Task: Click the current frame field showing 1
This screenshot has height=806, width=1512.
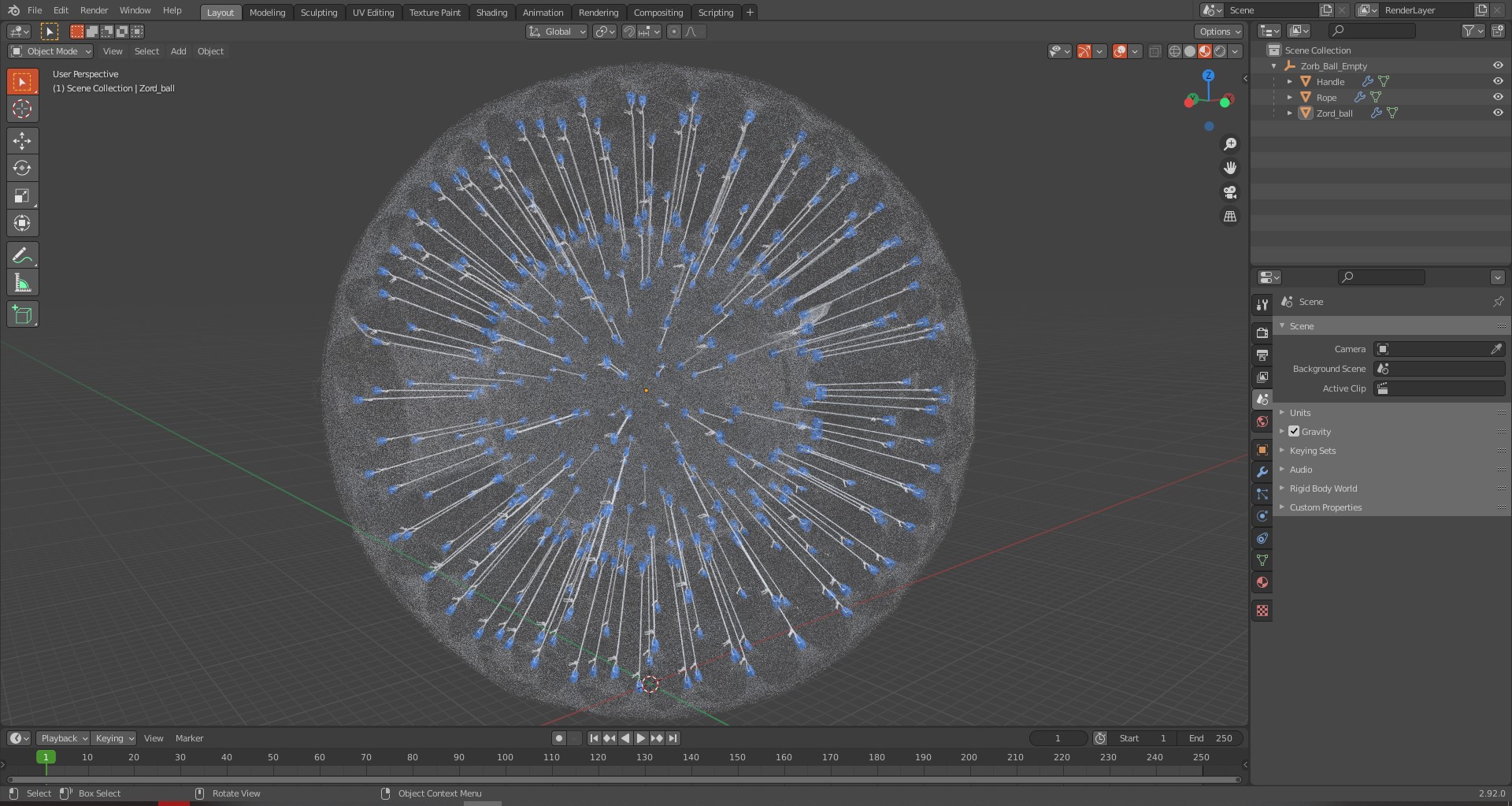Action: 1058,738
